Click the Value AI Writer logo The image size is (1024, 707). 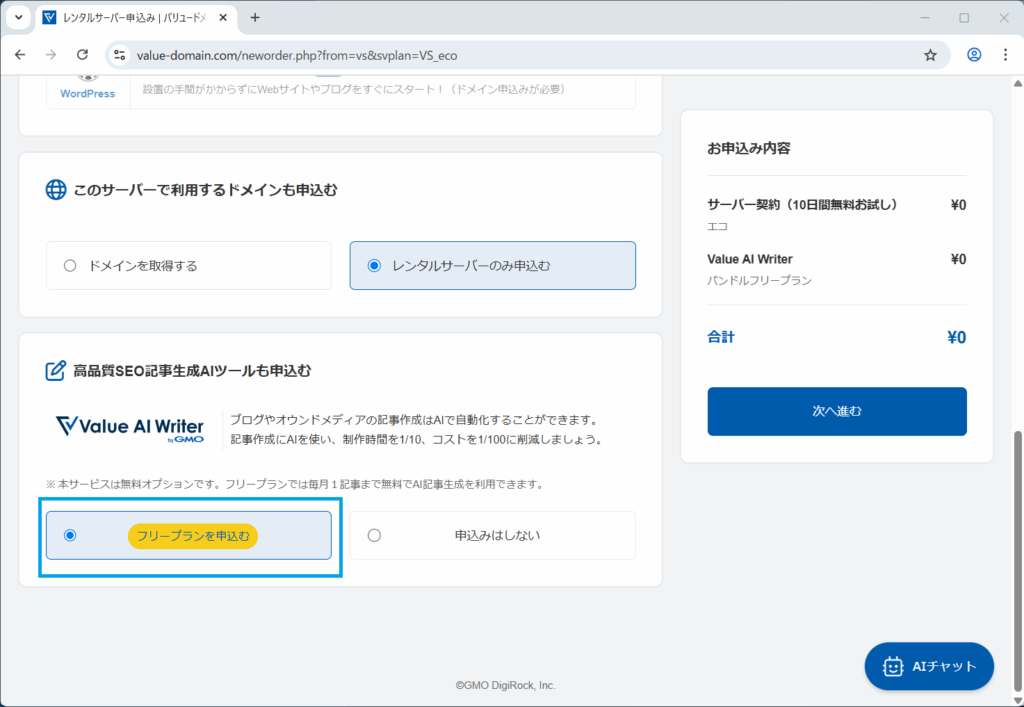(x=129, y=427)
